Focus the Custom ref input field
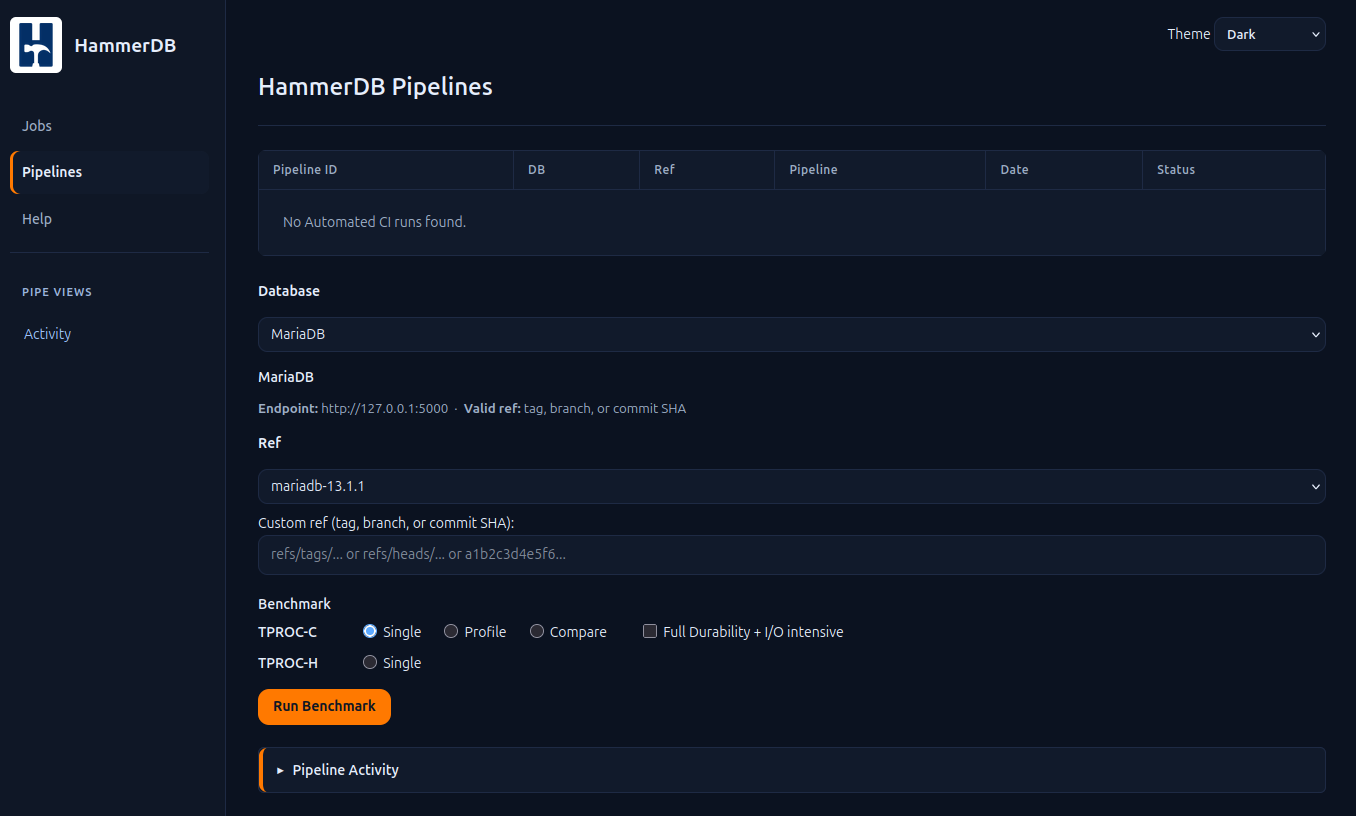This screenshot has height=816, width=1356. click(792, 555)
